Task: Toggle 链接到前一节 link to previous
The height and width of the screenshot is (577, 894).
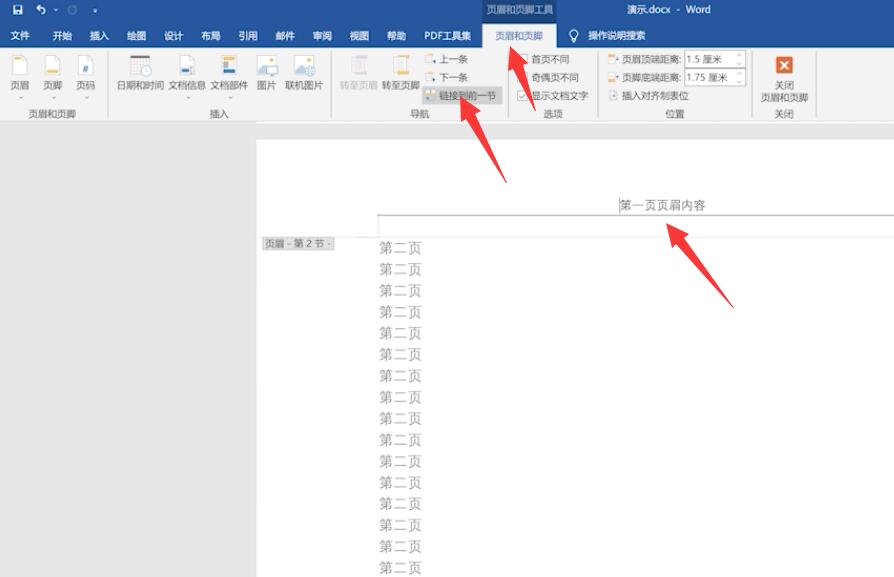Action: 462,95
